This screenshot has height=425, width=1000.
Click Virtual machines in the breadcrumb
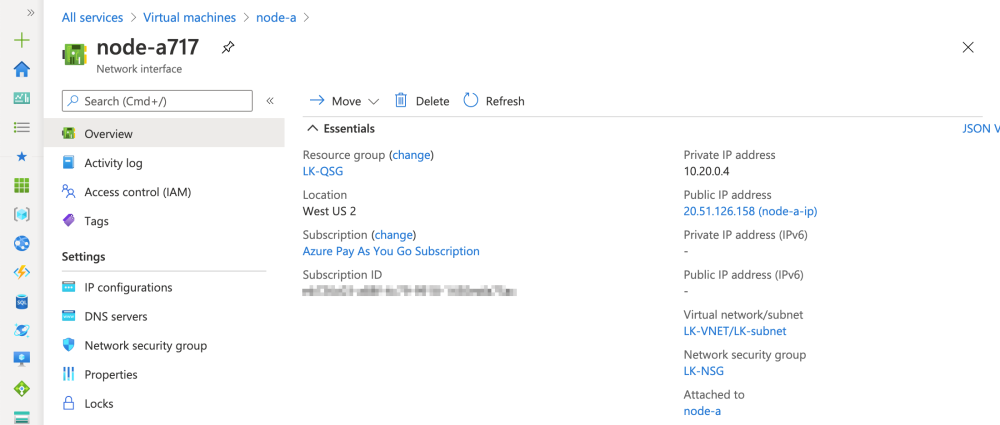tap(189, 18)
